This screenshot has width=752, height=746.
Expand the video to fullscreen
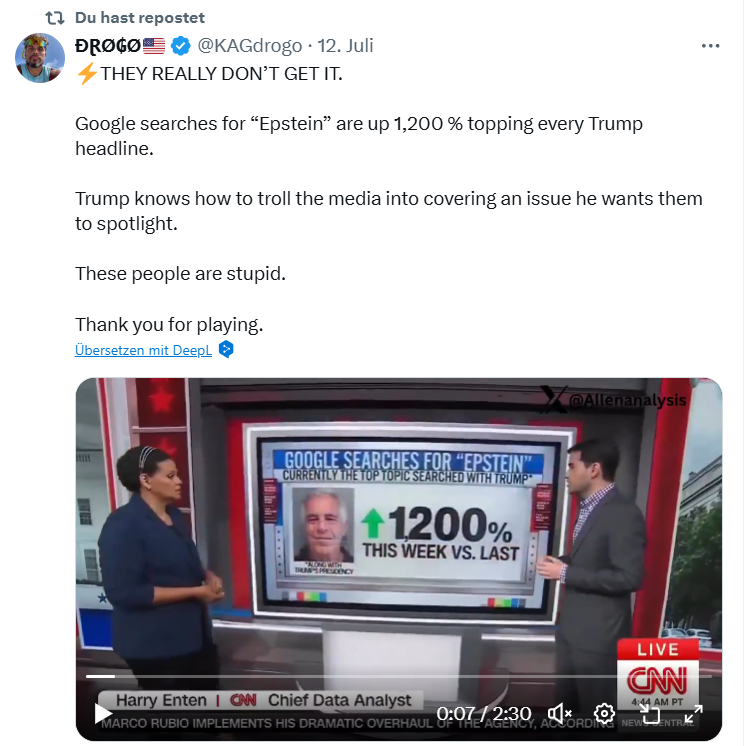click(693, 714)
